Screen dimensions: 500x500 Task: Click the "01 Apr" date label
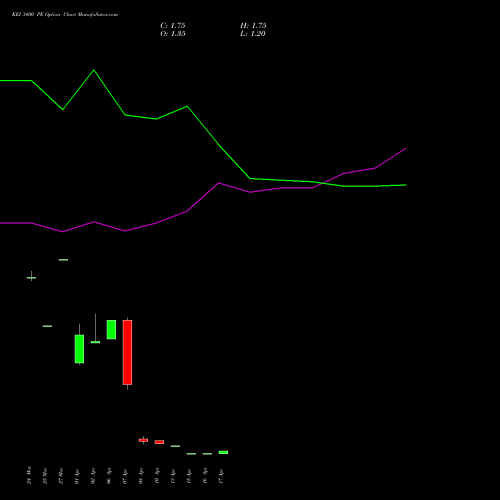click(77, 476)
